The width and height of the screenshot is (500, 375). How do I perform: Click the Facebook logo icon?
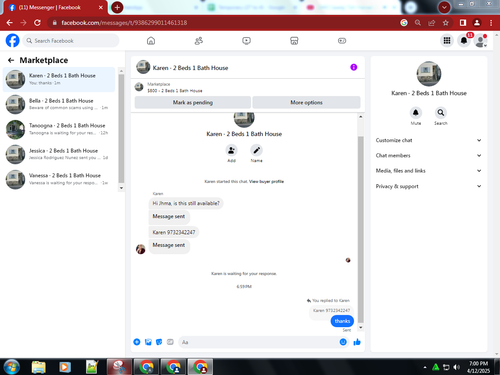[x=13, y=41]
